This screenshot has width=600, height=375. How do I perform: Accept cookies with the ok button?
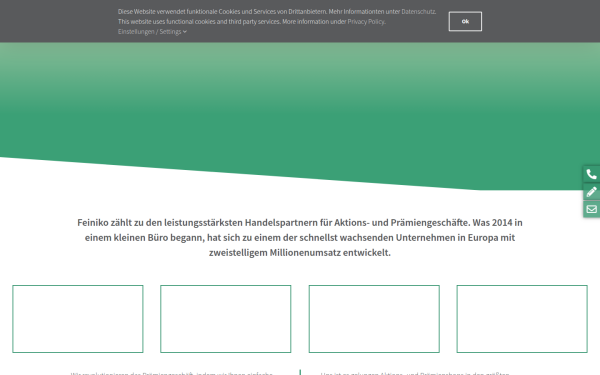coord(465,21)
